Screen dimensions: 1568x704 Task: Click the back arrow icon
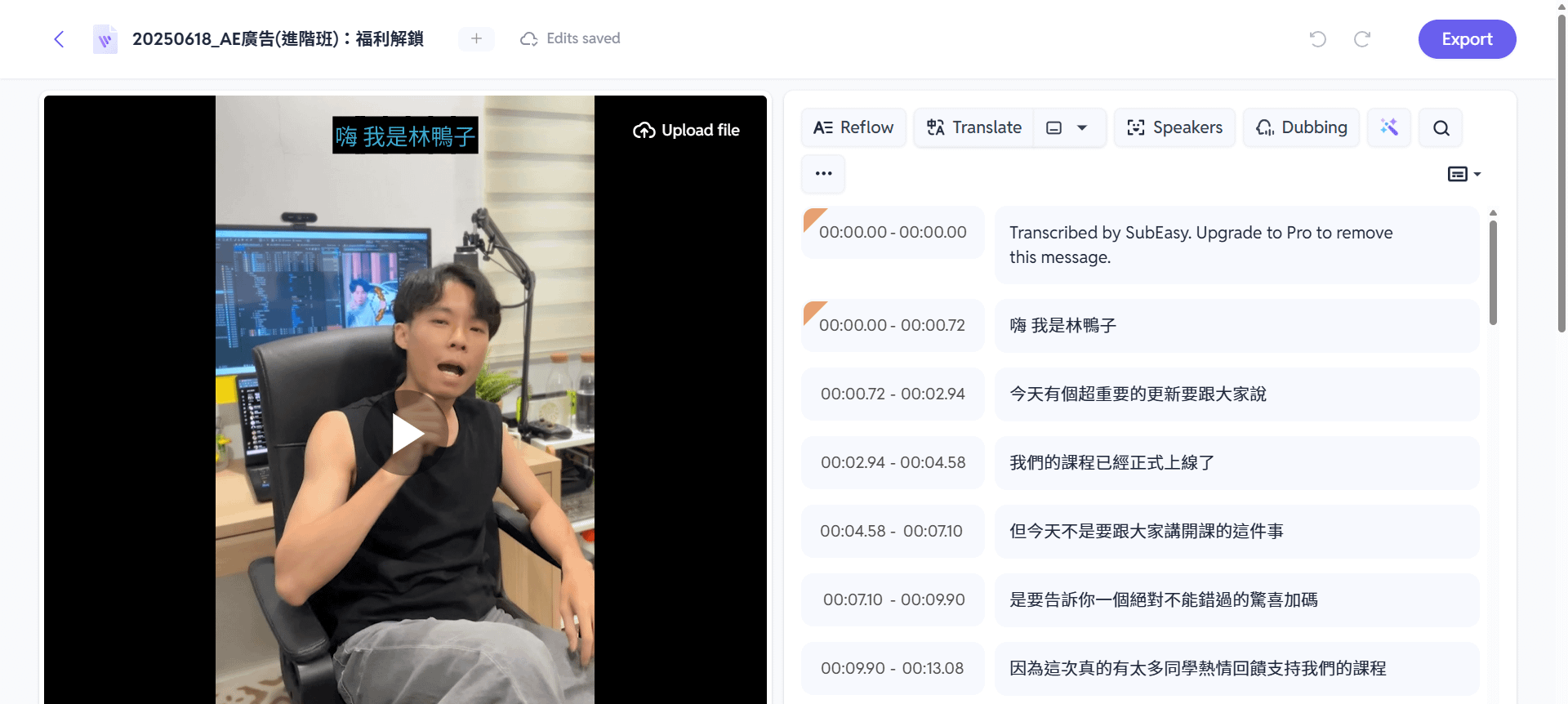point(59,39)
